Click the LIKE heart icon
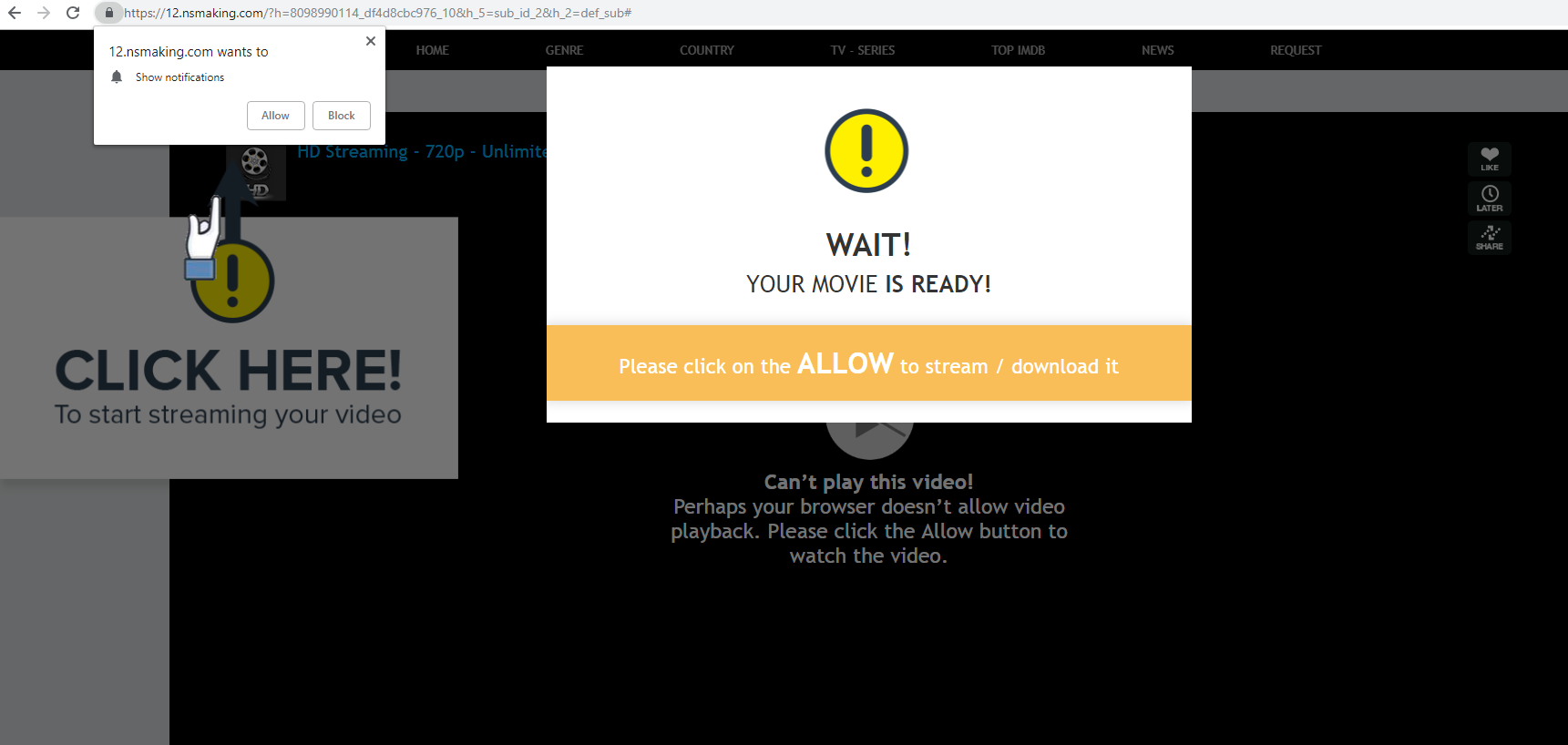This screenshot has height=745, width=1568. tap(1489, 158)
